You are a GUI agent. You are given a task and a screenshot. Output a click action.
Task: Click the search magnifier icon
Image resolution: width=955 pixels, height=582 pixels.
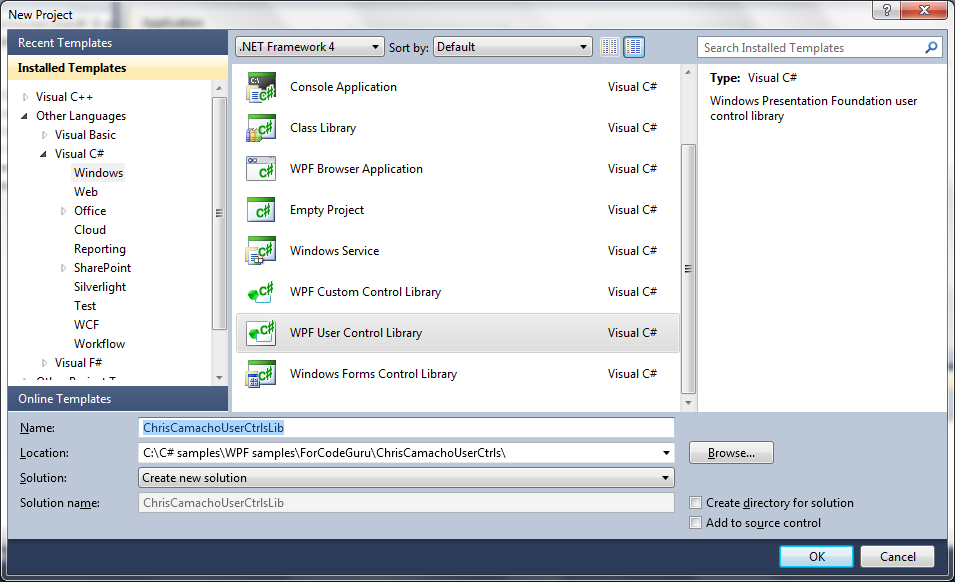tap(931, 47)
